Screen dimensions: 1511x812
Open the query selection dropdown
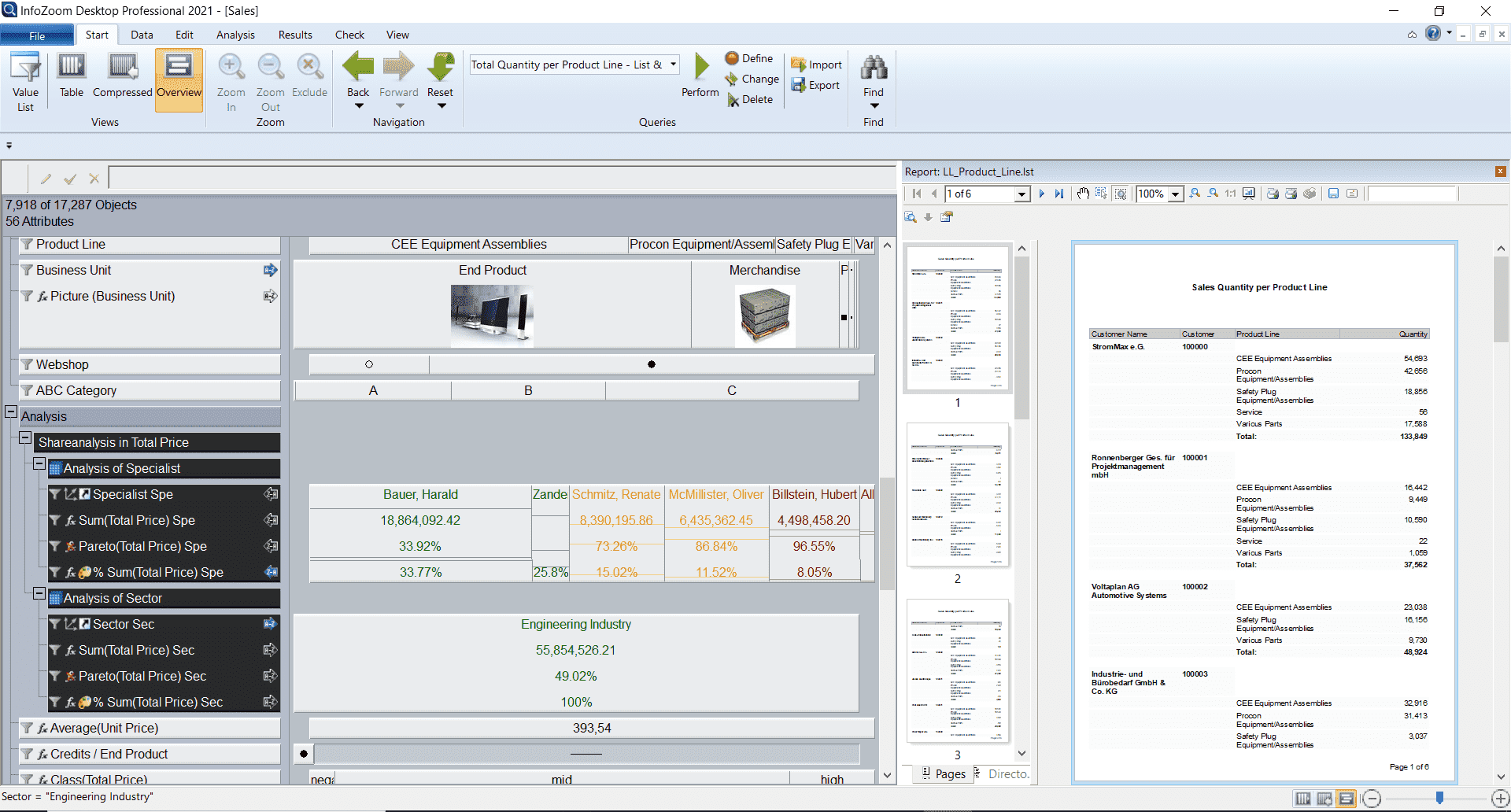(x=674, y=65)
